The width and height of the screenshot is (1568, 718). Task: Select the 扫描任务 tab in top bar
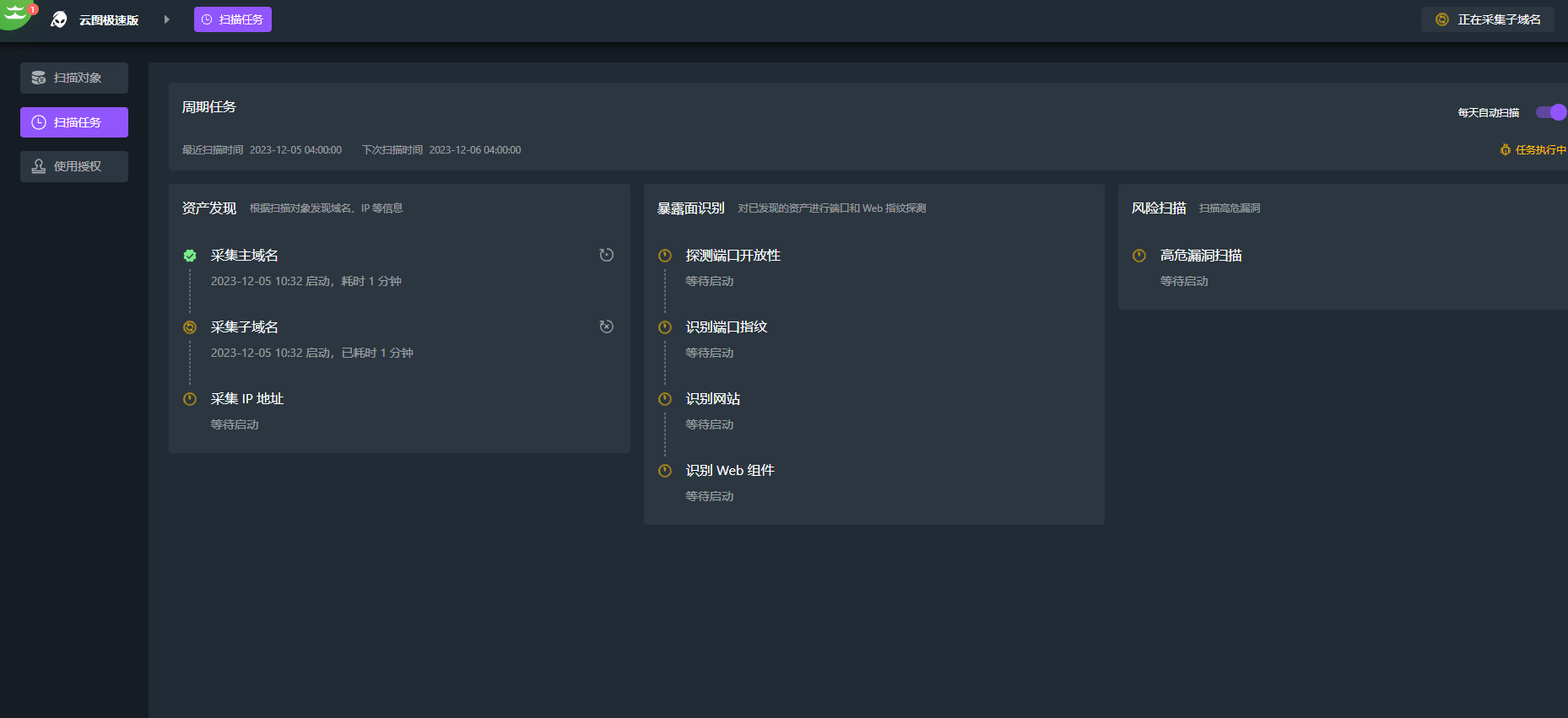233,19
